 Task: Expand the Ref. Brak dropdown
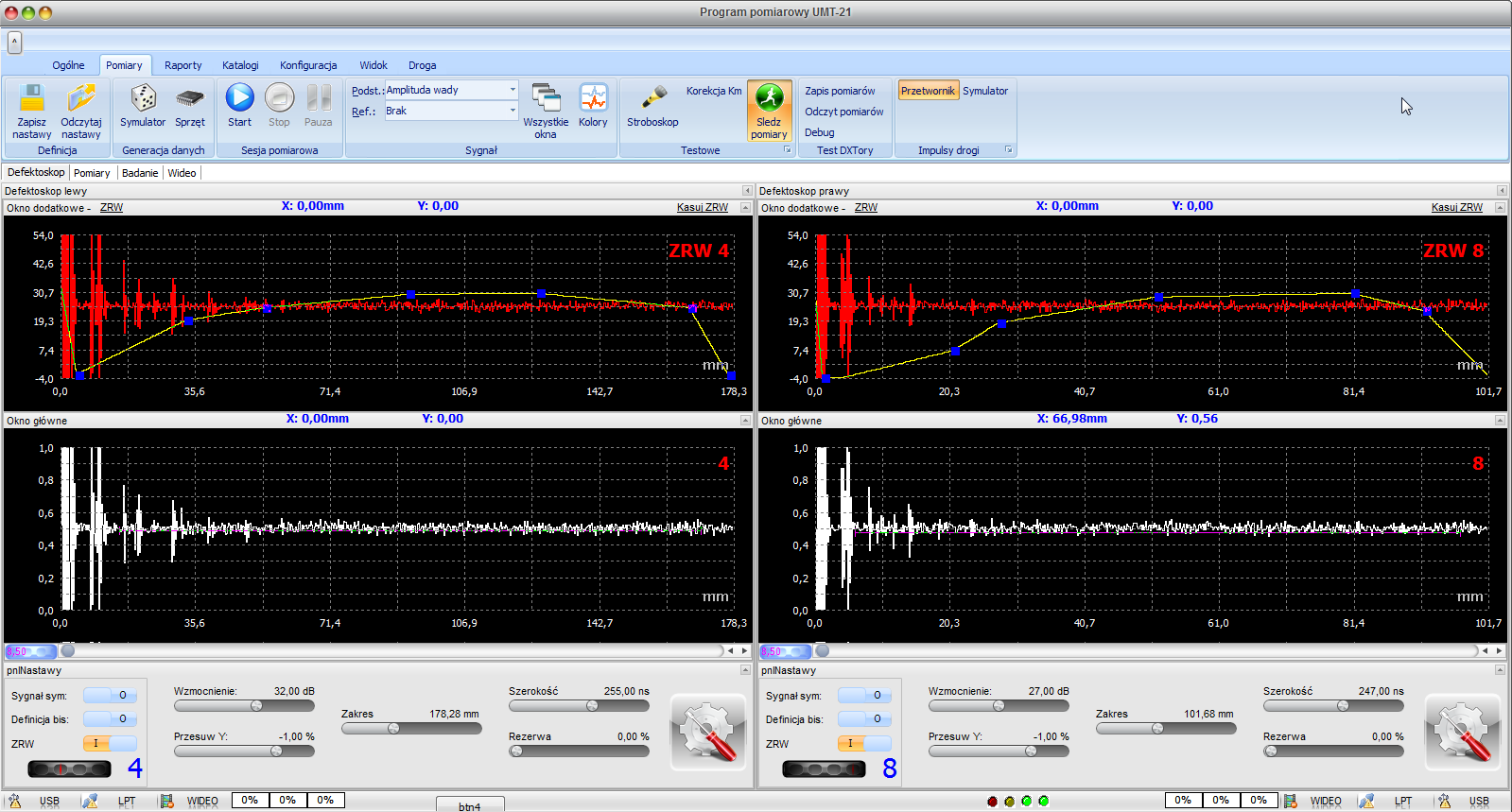click(513, 111)
